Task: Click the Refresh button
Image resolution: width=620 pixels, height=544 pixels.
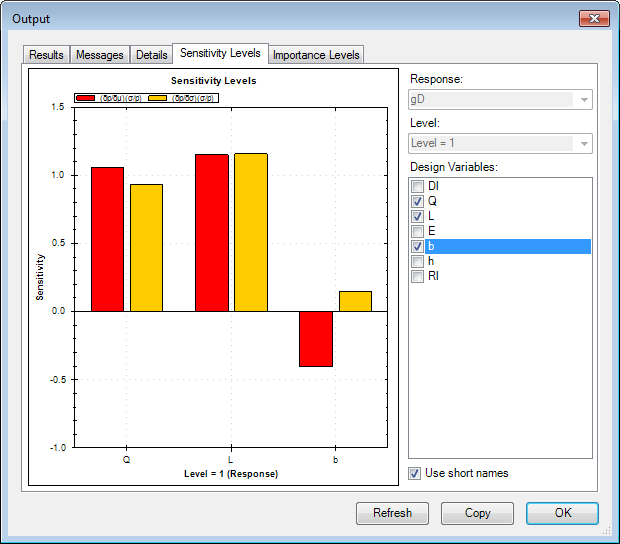Action: coord(392,513)
